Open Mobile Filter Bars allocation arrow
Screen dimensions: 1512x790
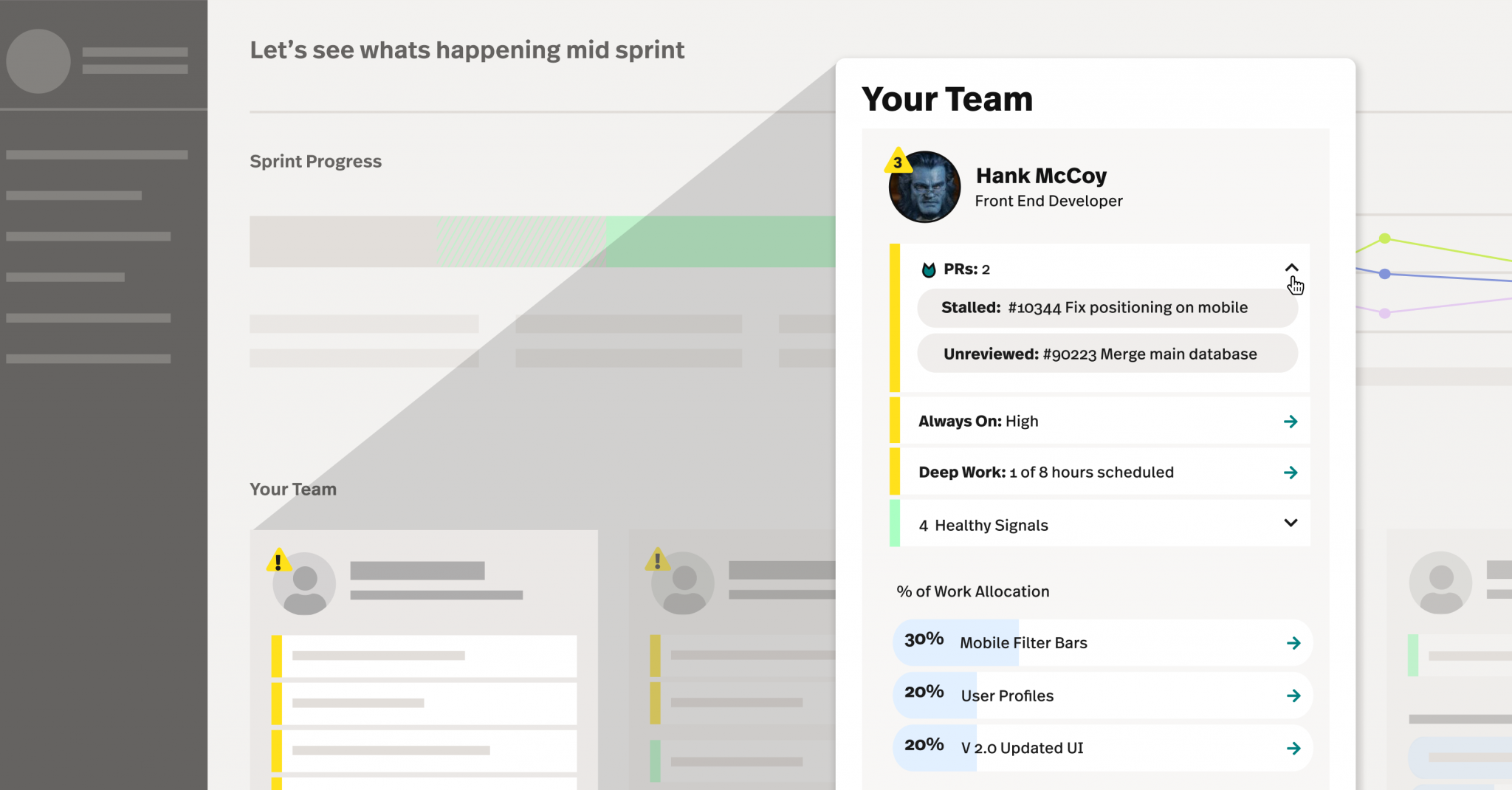pos(1293,643)
